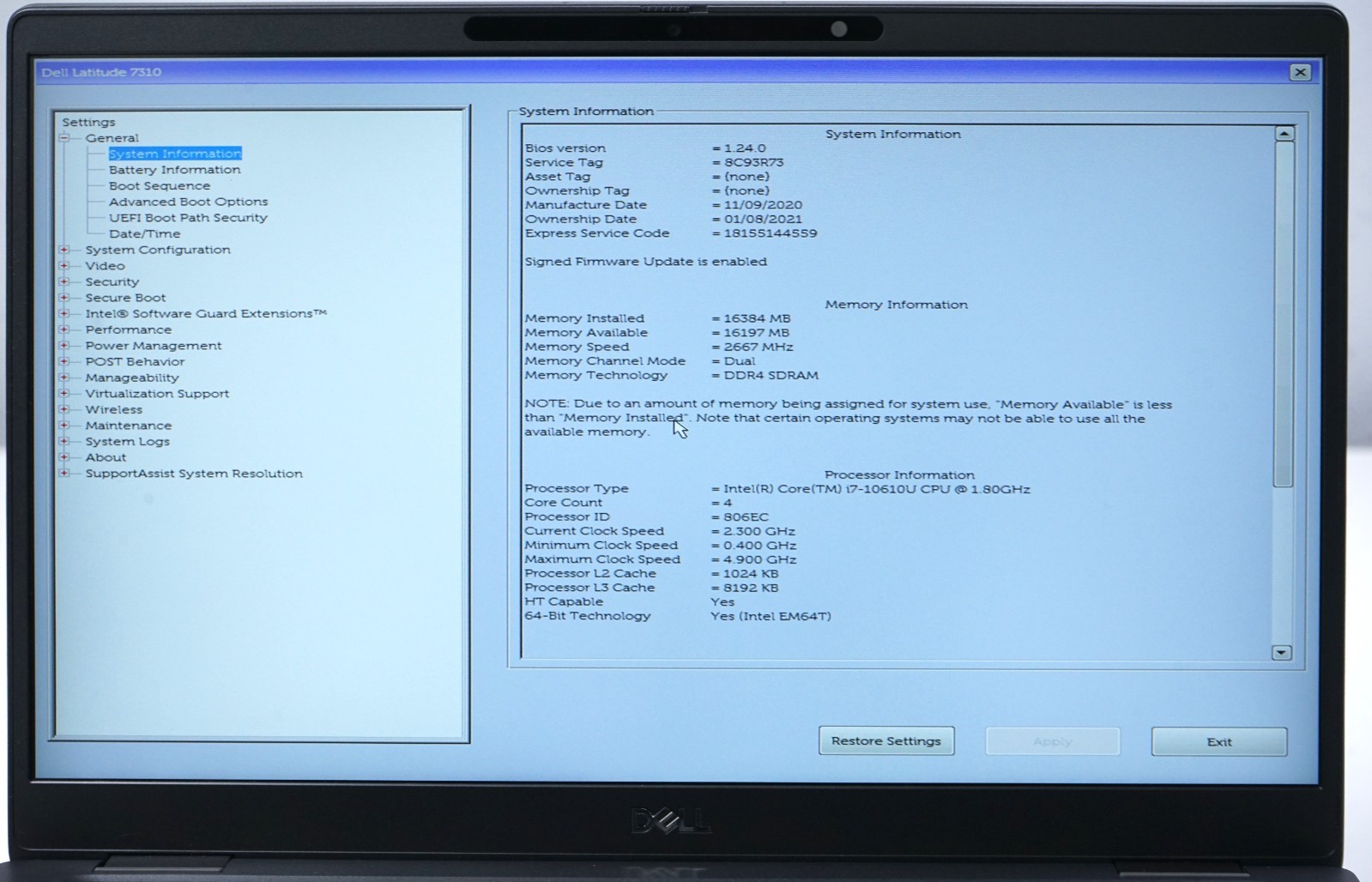The height and width of the screenshot is (882, 1372).
Task: Select the Power Management label
Action: point(153,346)
